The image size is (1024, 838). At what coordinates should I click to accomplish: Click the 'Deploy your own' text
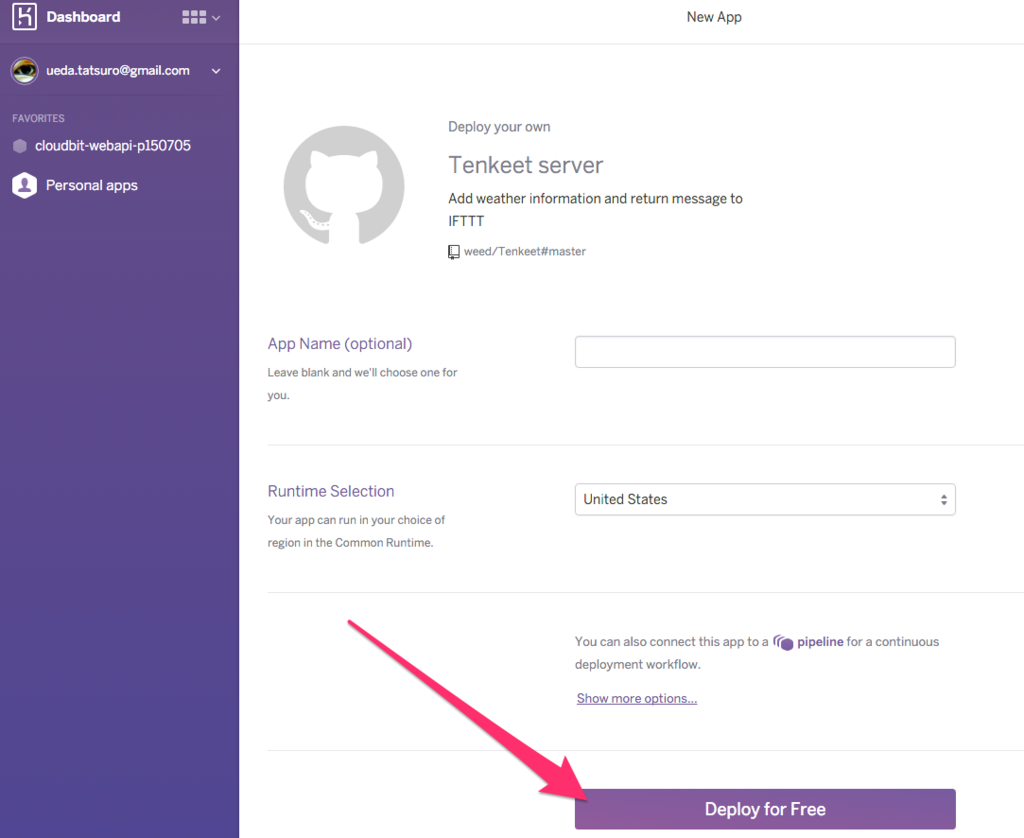499,127
